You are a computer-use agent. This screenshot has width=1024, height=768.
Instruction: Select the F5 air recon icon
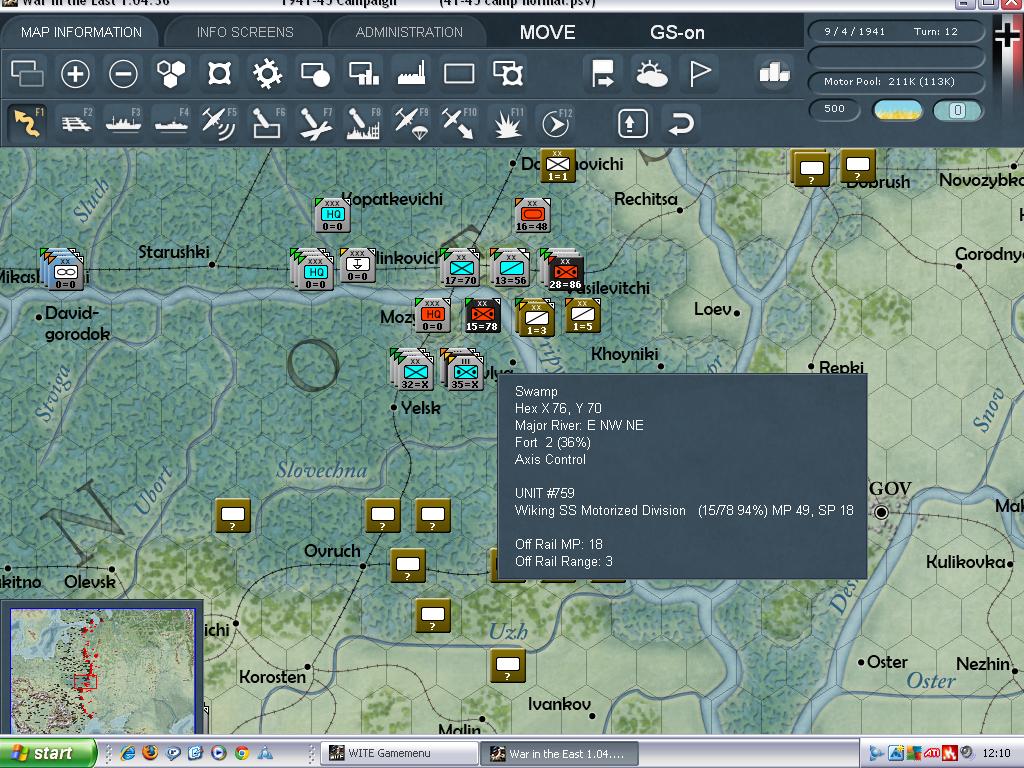point(219,123)
